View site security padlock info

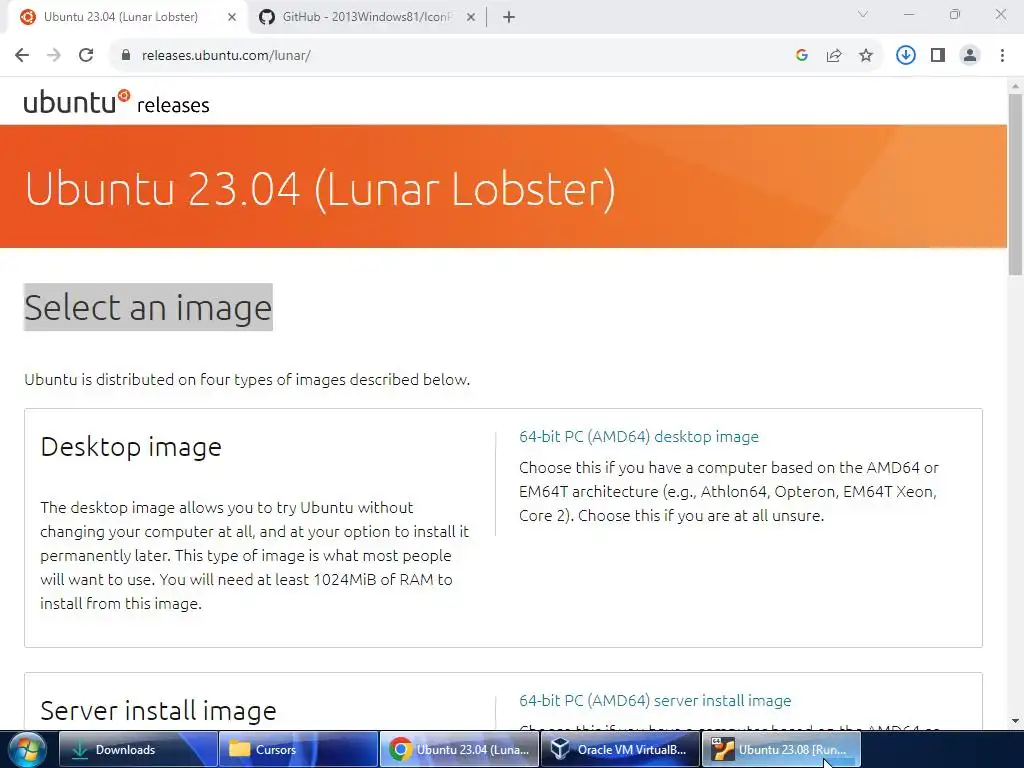tap(125, 56)
